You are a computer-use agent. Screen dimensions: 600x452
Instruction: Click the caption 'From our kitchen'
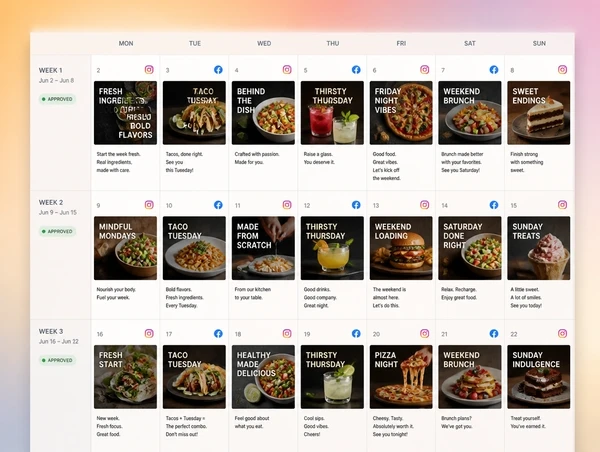tap(253, 289)
